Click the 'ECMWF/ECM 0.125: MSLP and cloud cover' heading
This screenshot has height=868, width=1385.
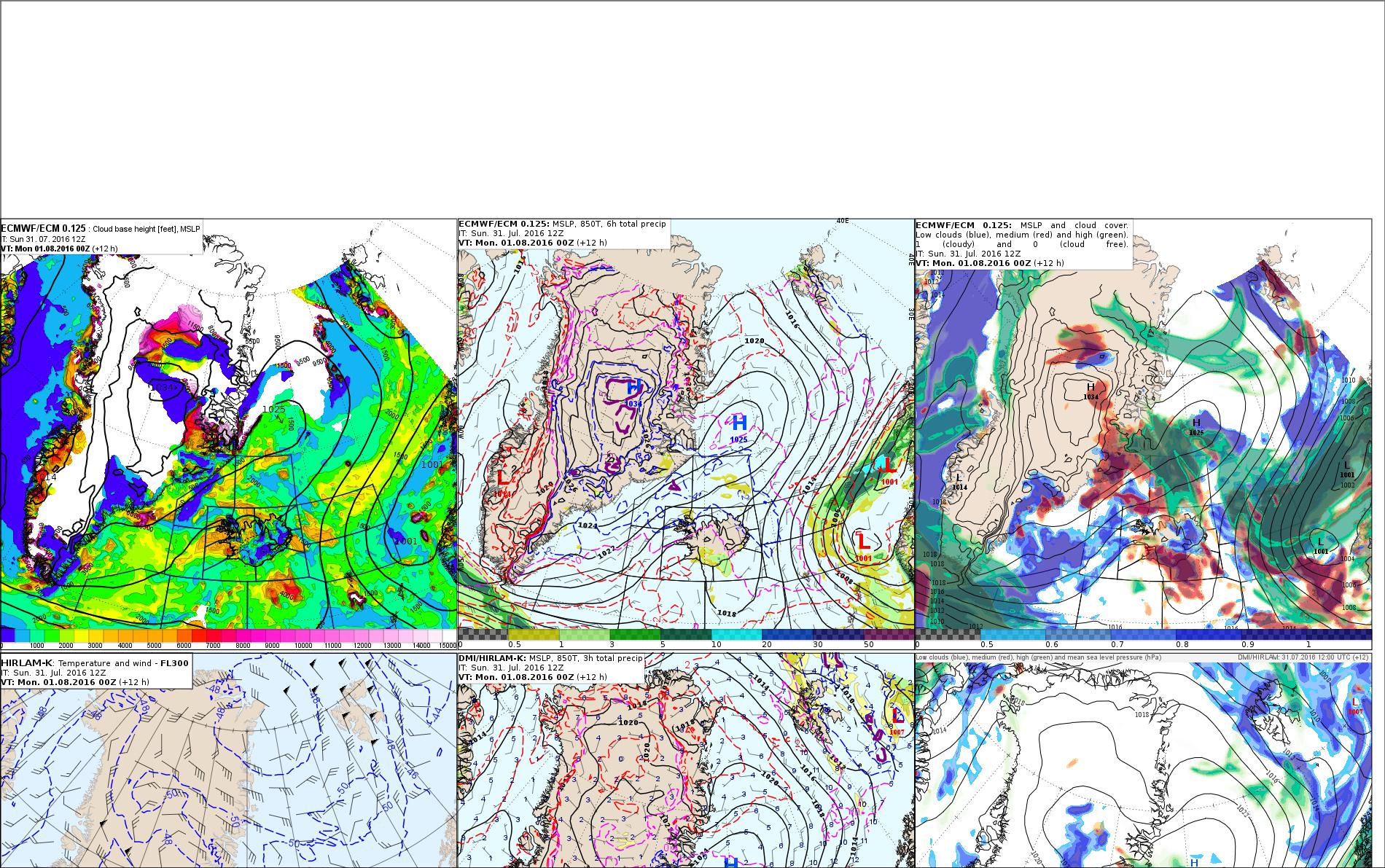(x=1022, y=225)
